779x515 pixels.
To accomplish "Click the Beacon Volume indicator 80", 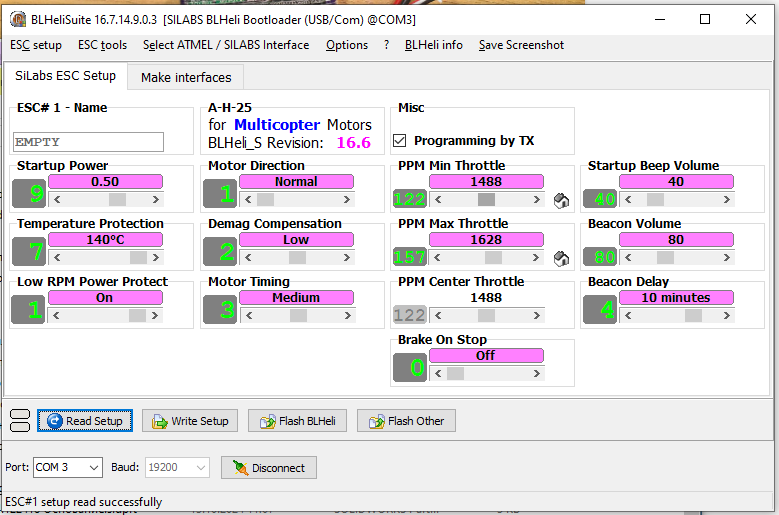I will 600,257.
